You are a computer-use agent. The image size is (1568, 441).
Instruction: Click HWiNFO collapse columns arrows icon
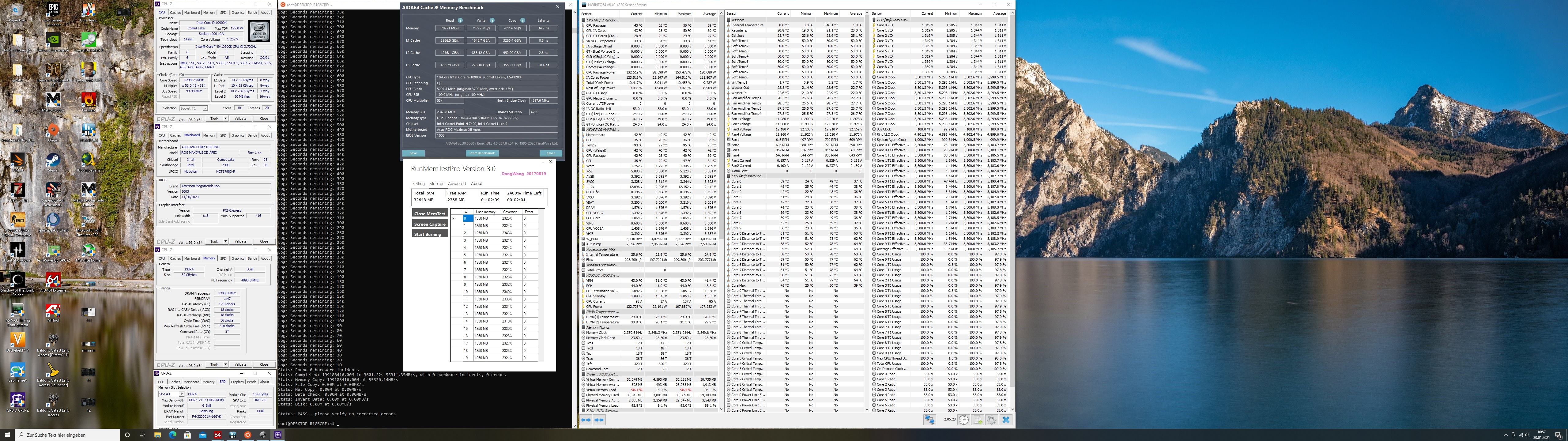[x=600, y=420]
